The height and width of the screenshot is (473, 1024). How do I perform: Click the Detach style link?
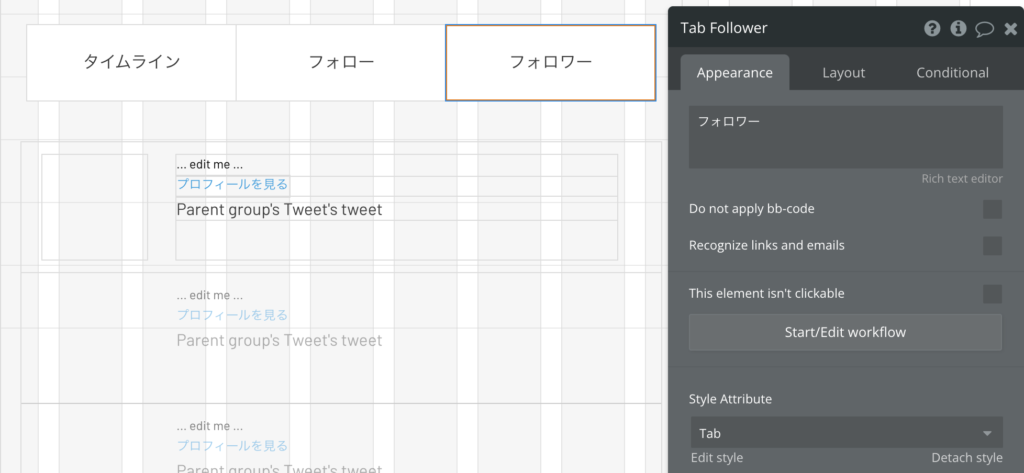pos(967,458)
